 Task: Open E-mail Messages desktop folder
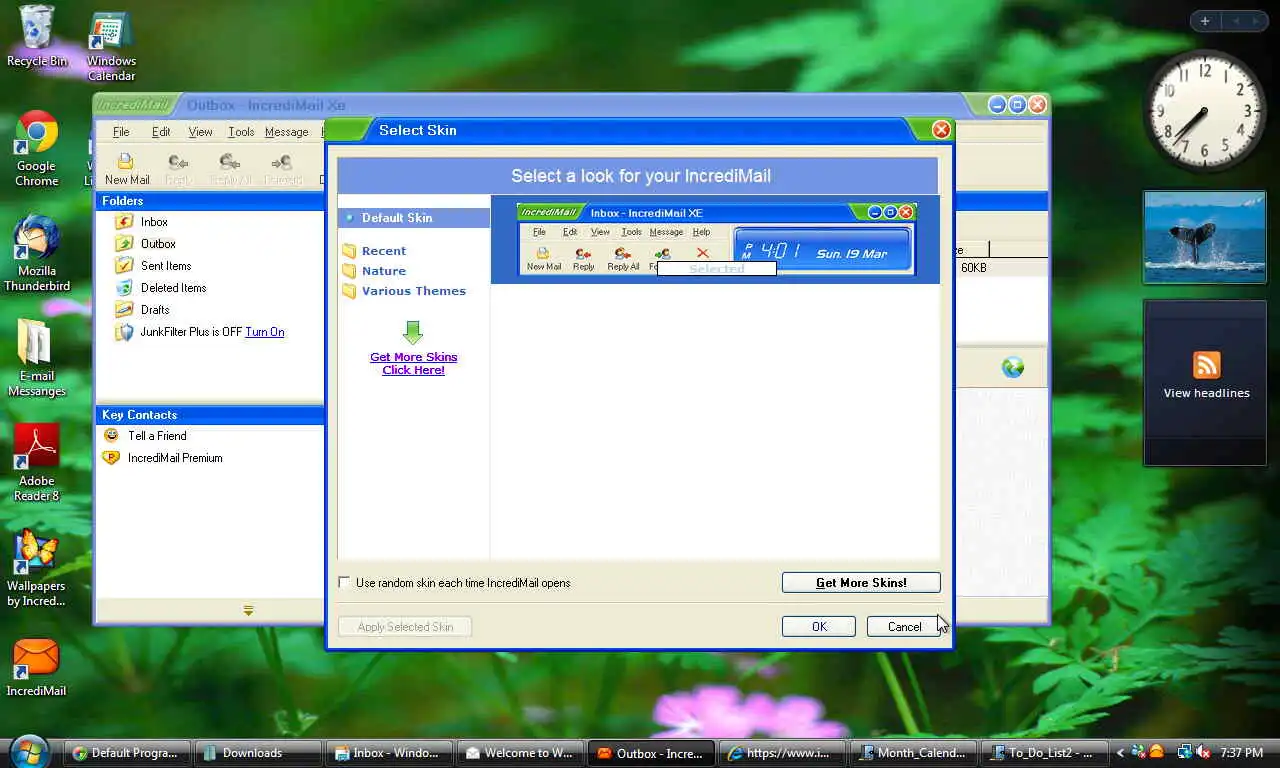point(37,358)
